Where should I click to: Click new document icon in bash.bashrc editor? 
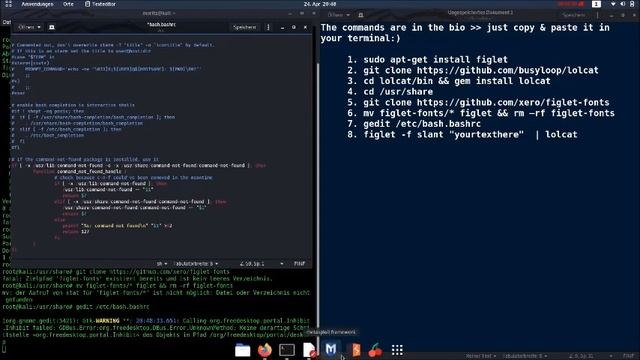[52, 27]
